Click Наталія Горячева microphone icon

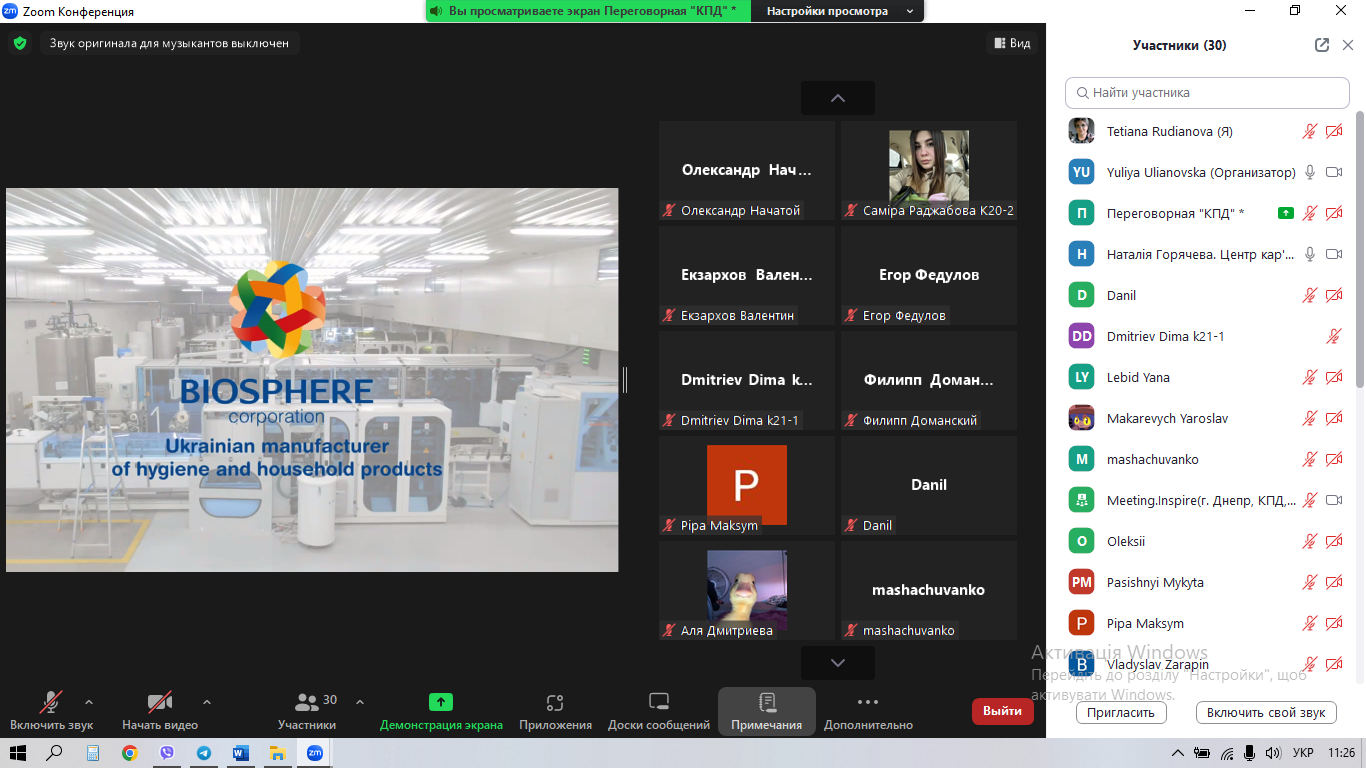[x=1310, y=254]
